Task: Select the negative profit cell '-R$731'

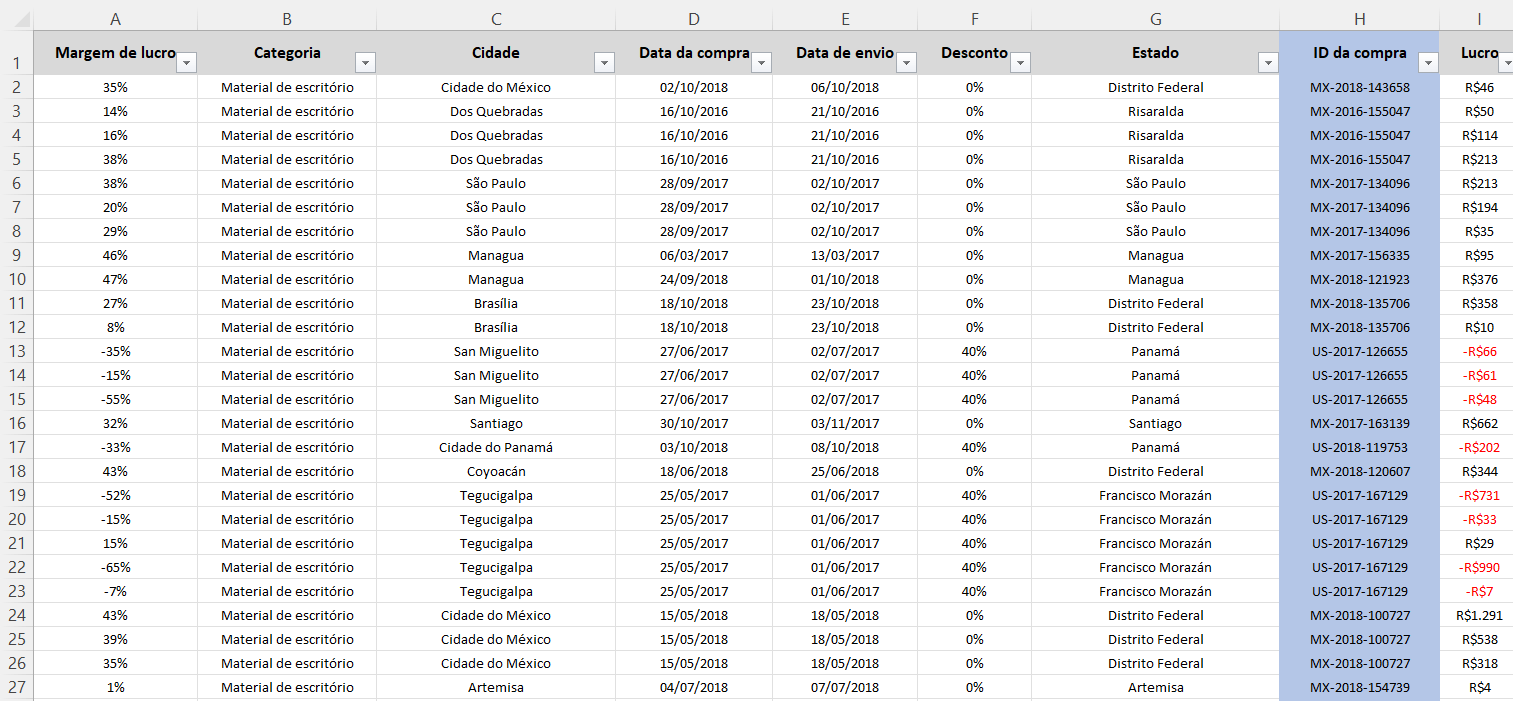Action: pyautogui.click(x=1477, y=495)
